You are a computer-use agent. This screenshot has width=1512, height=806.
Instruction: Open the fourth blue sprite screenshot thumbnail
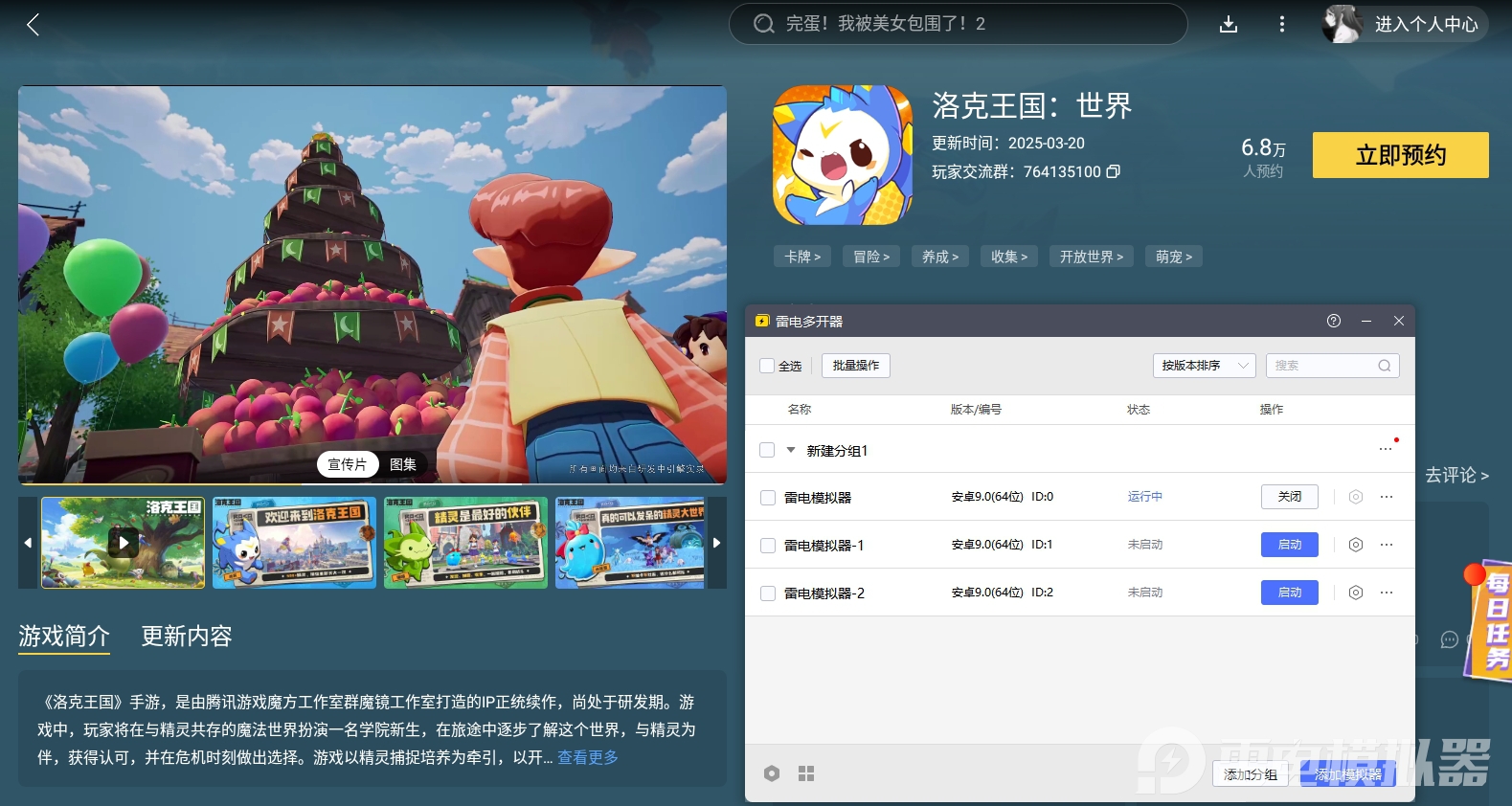[x=630, y=543]
